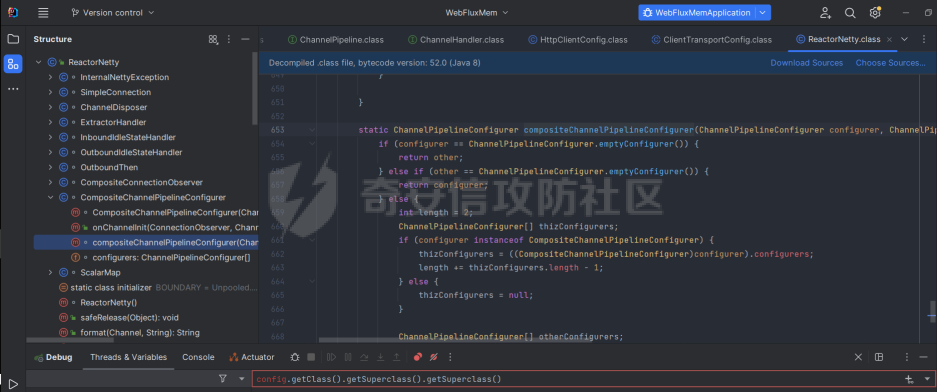Click Step Into icon

point(380,357)
